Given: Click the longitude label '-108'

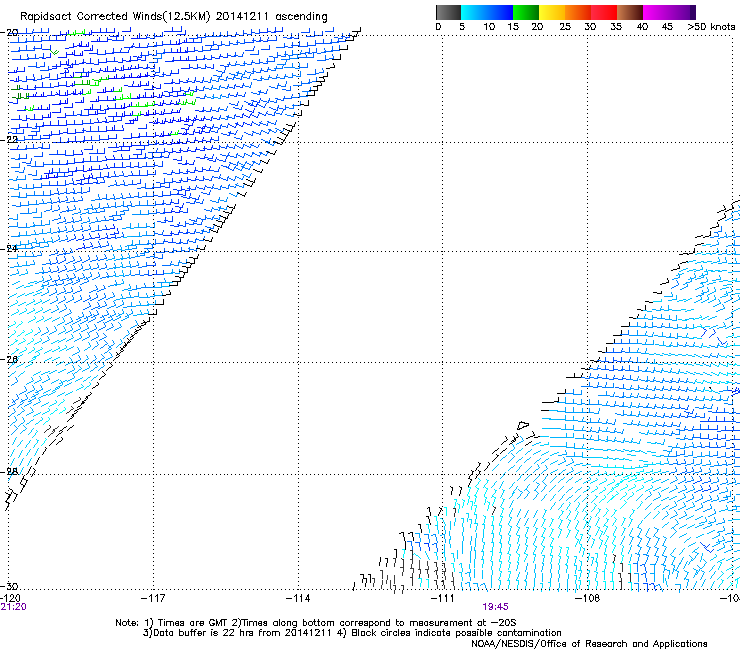Looking at the screenshot, I should [x=587, y=599].
